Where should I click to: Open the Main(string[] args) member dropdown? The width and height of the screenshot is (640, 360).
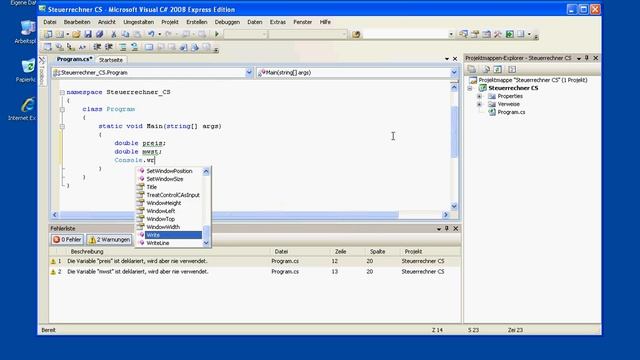tap(454, 73)
